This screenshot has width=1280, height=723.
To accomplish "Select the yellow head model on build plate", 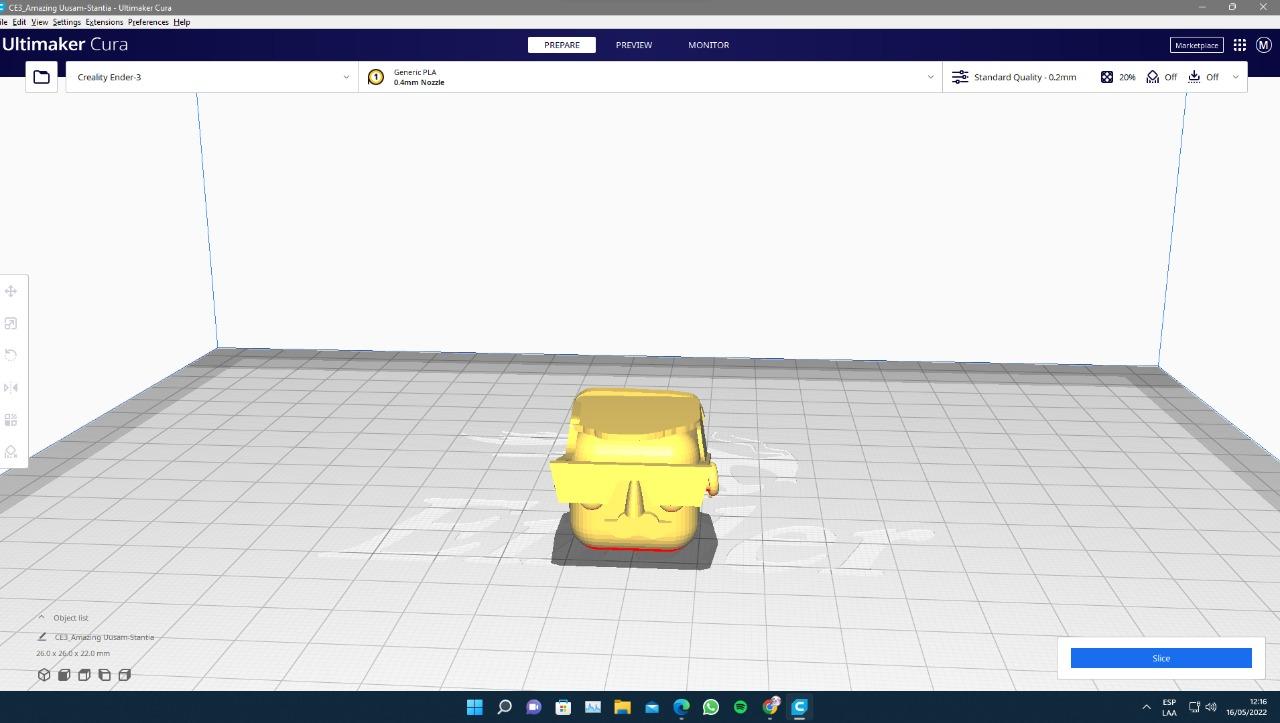I will (633, 470).
